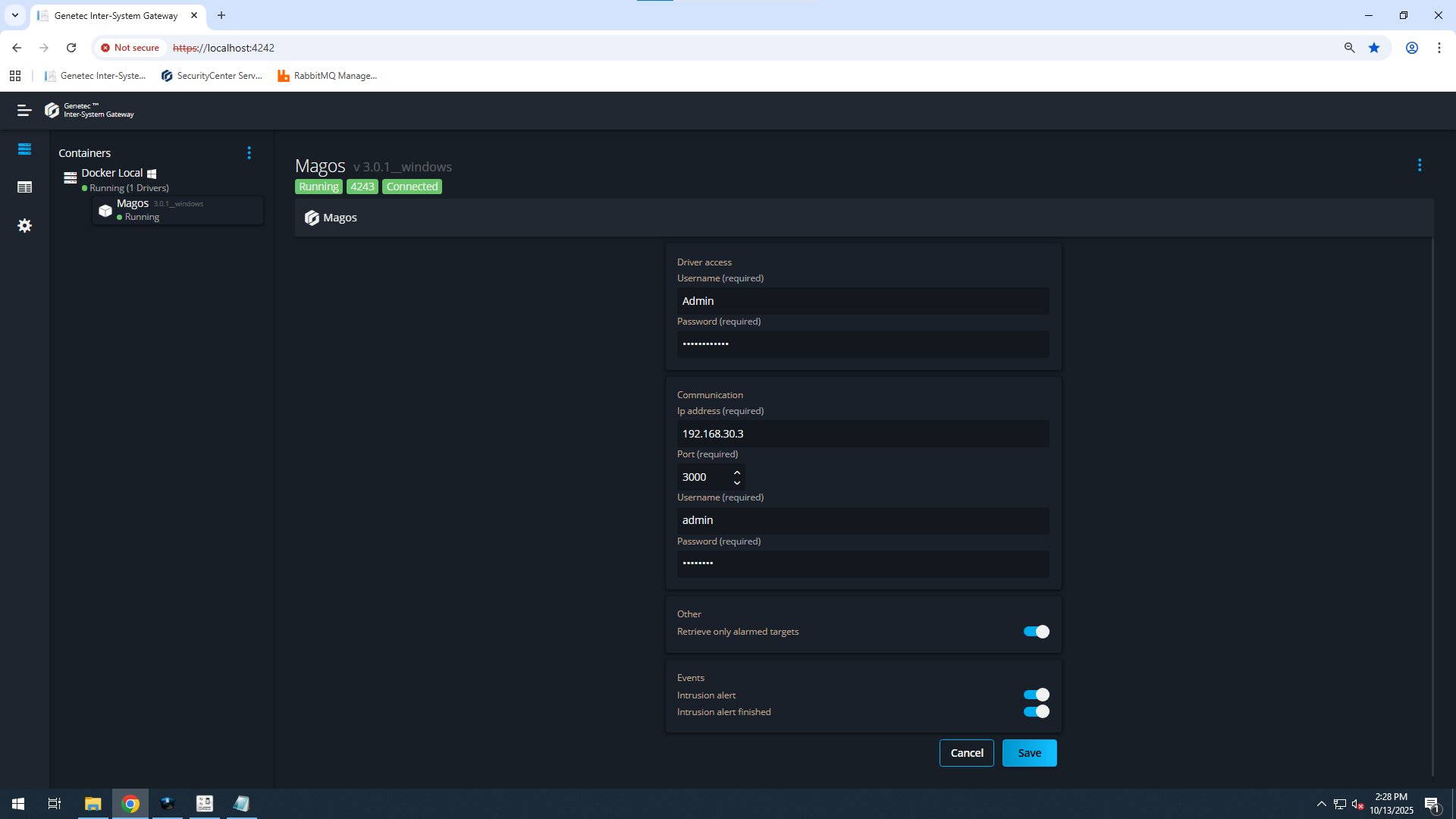The image size is (1456, 819).
Task: Click the Save button
Action: click(1029, 753)
